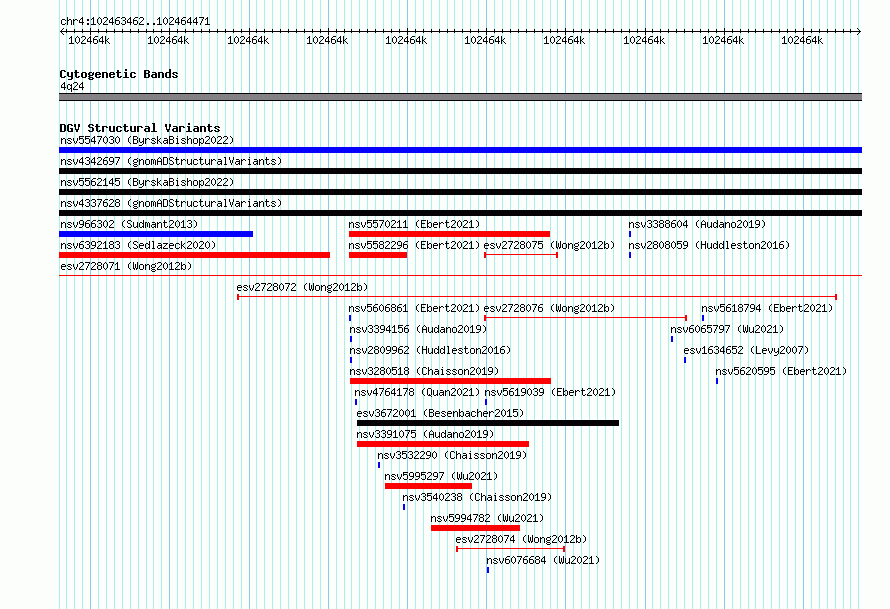Select the red bar under nsv5570211
The width and height of the screenshot is (890, 609).
pyautogui.click(x=450, y=234)
